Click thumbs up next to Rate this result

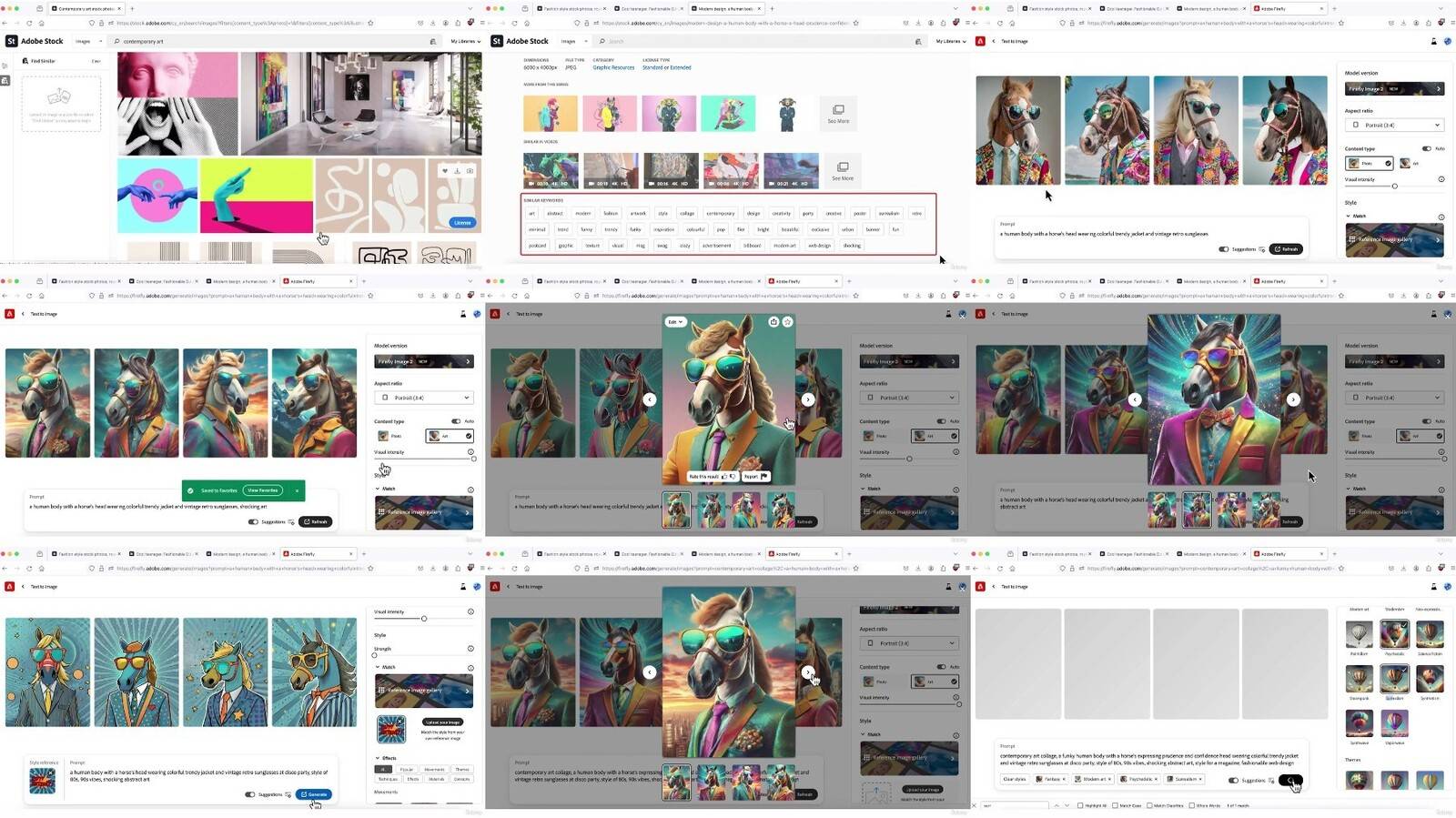pyautogui.click(x=724, y=476)
